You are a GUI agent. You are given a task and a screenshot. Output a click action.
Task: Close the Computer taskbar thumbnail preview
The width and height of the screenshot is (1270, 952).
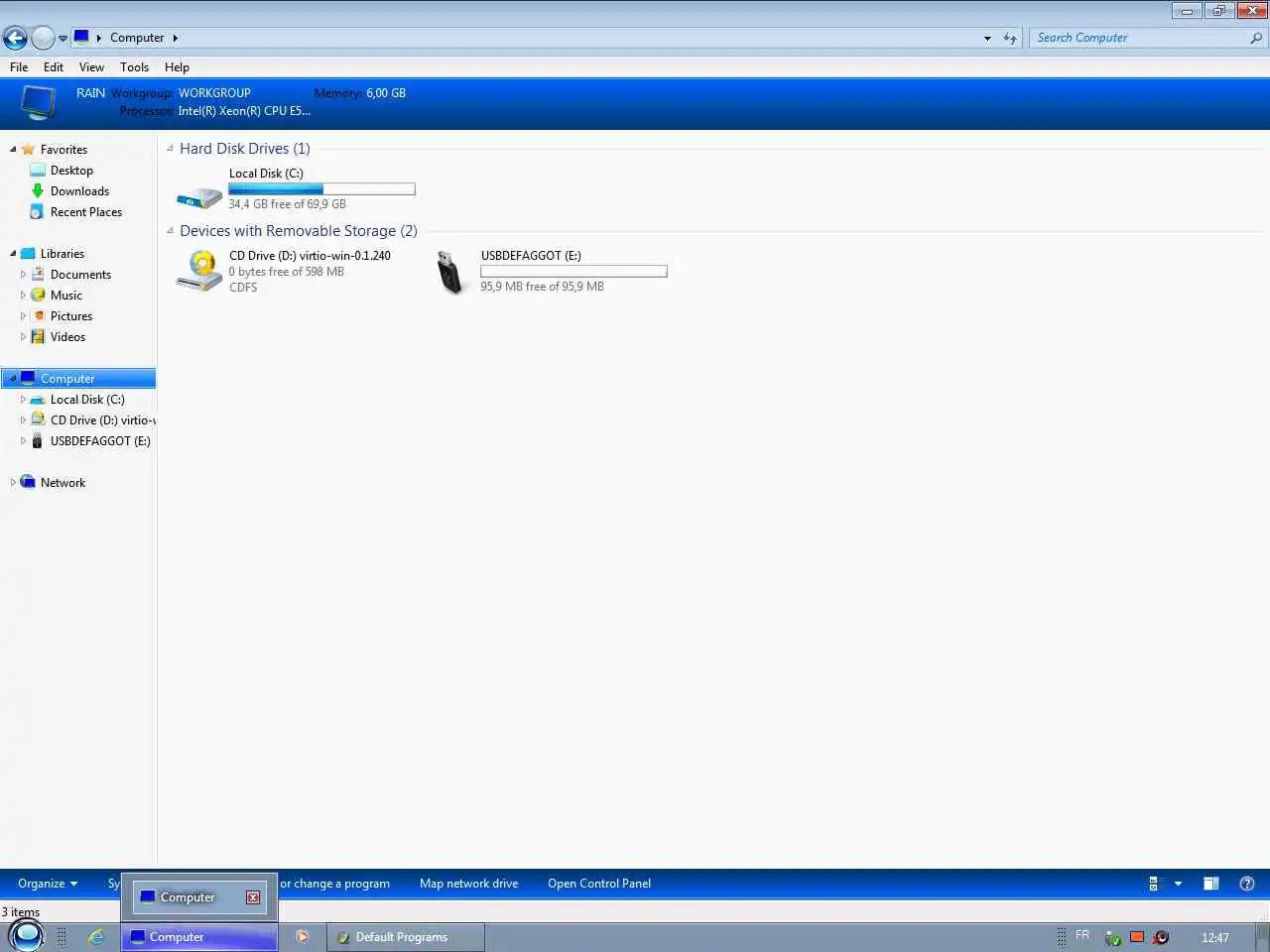(253, 897)
